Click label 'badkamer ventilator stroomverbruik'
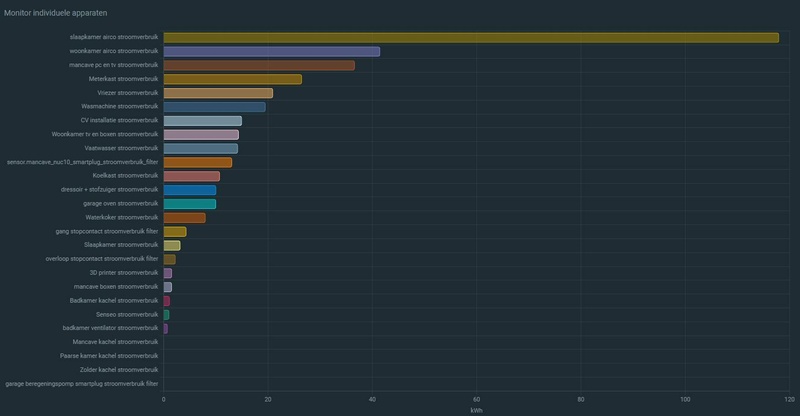The height and width of the screenshot is (416, 800). 110,328
